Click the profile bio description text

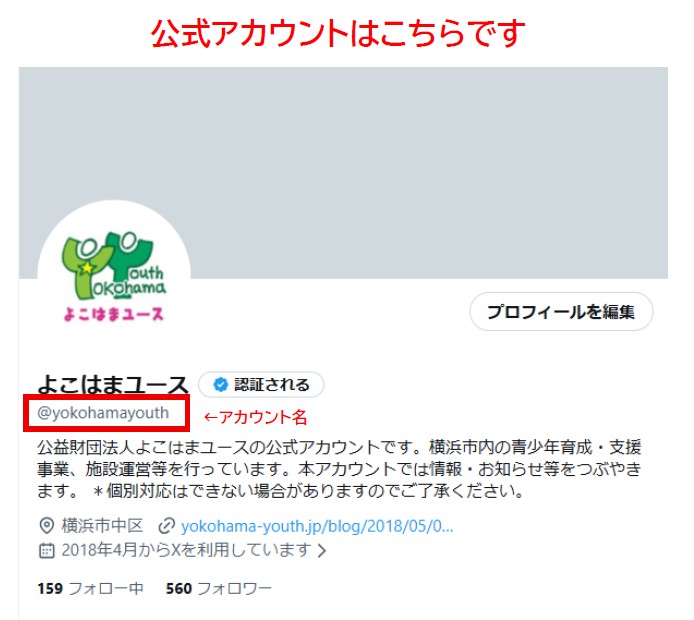(339, 469)
